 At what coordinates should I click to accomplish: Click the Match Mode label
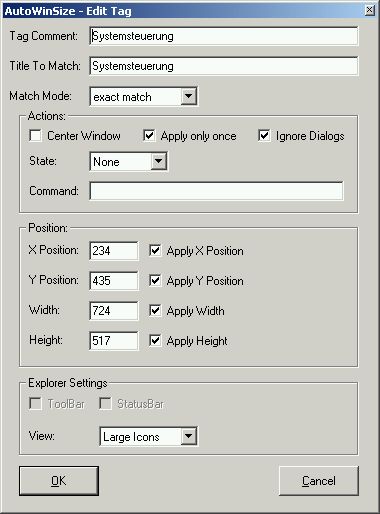tap(40, 96)
